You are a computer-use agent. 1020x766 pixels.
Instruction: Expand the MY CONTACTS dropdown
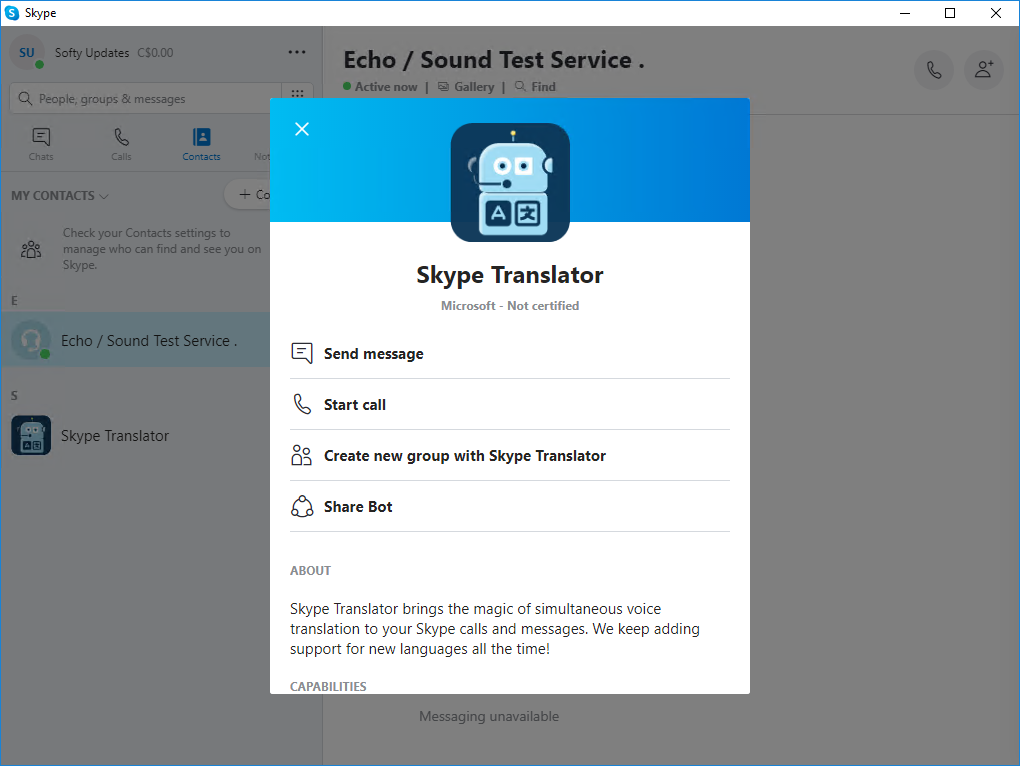tap(60, 195)
